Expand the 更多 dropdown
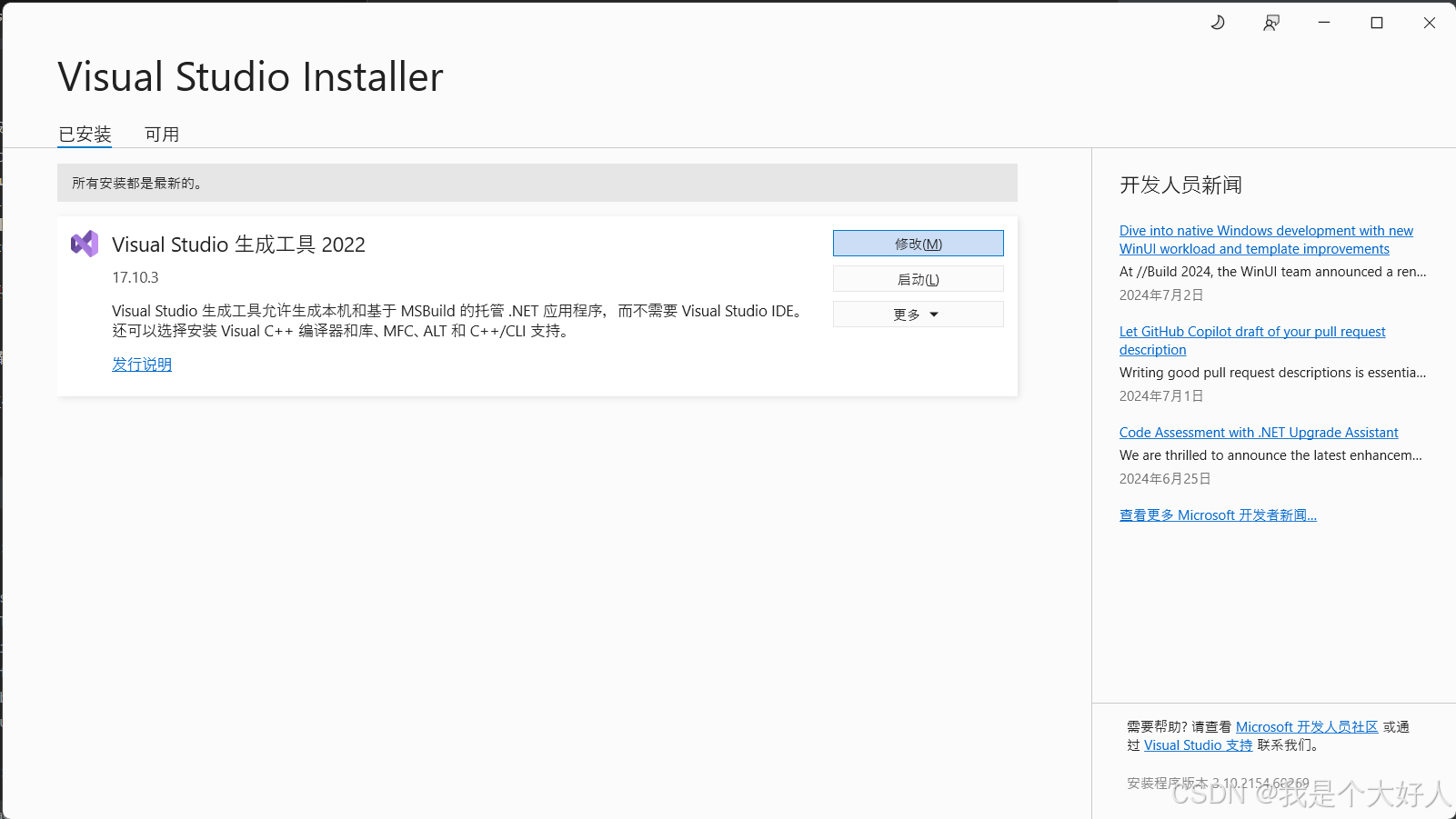The image size is (1456, 819). click(919, 315)
